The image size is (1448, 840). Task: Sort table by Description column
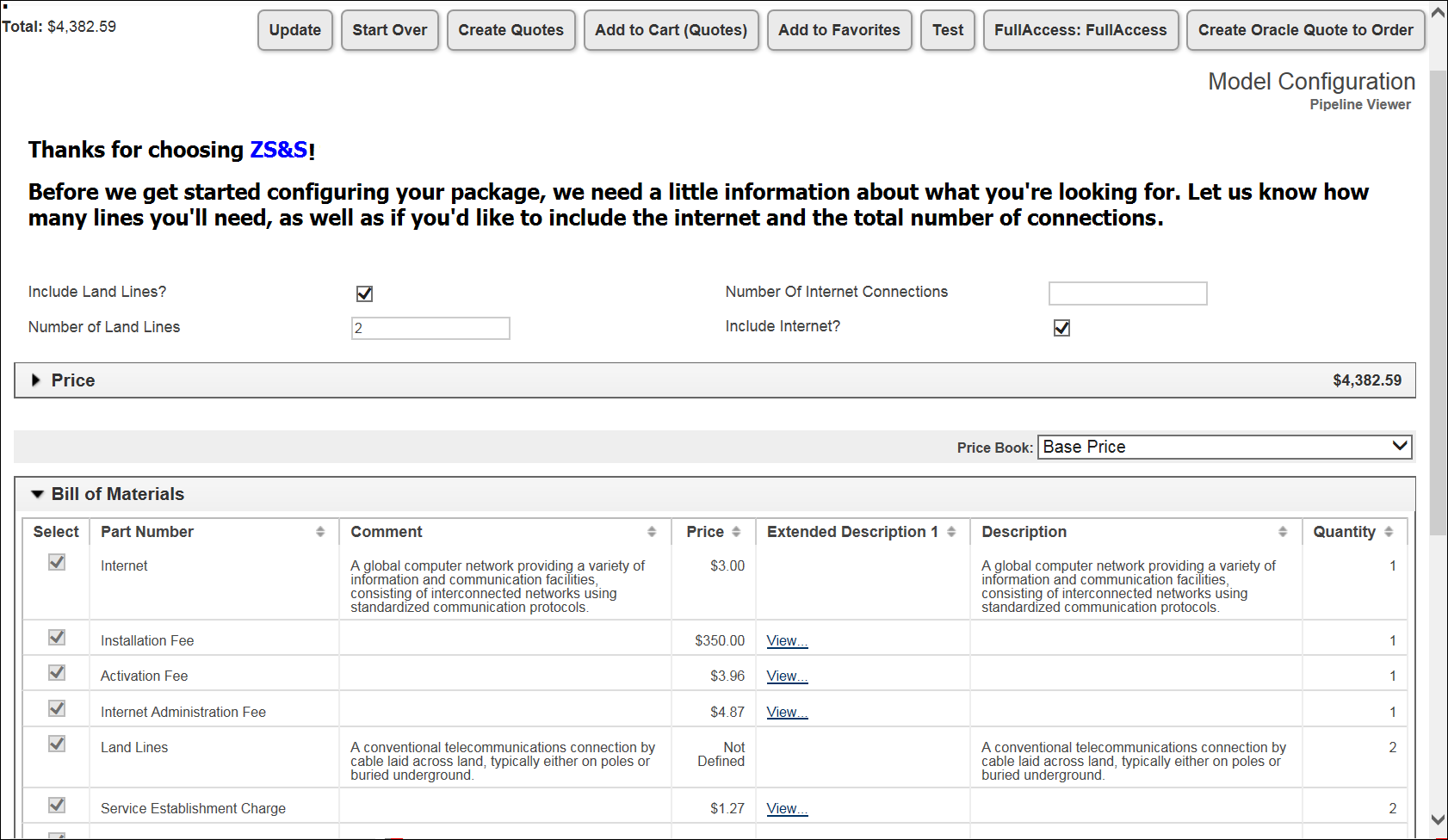tap(1283, 532)
